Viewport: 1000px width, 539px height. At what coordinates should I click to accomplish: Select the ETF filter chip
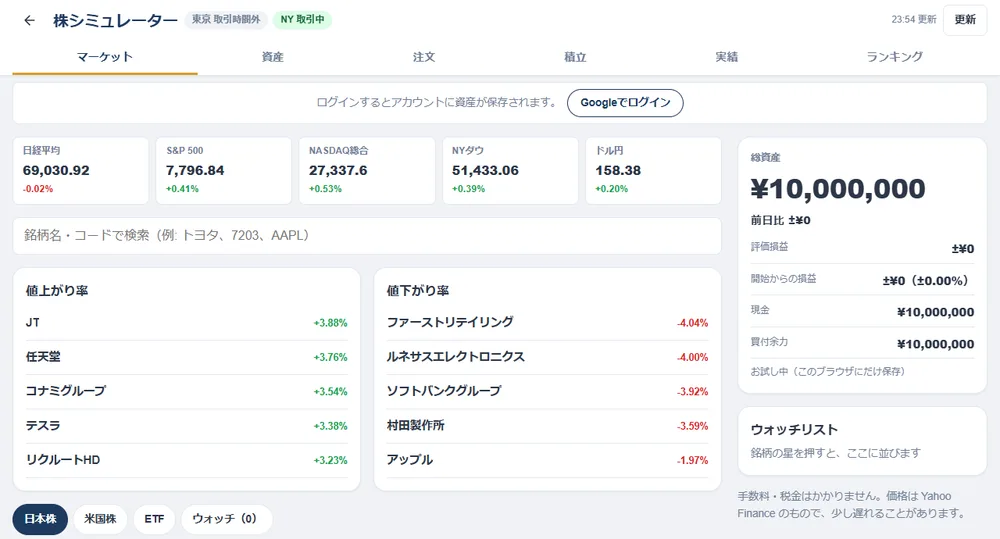[x=154, y=519]
